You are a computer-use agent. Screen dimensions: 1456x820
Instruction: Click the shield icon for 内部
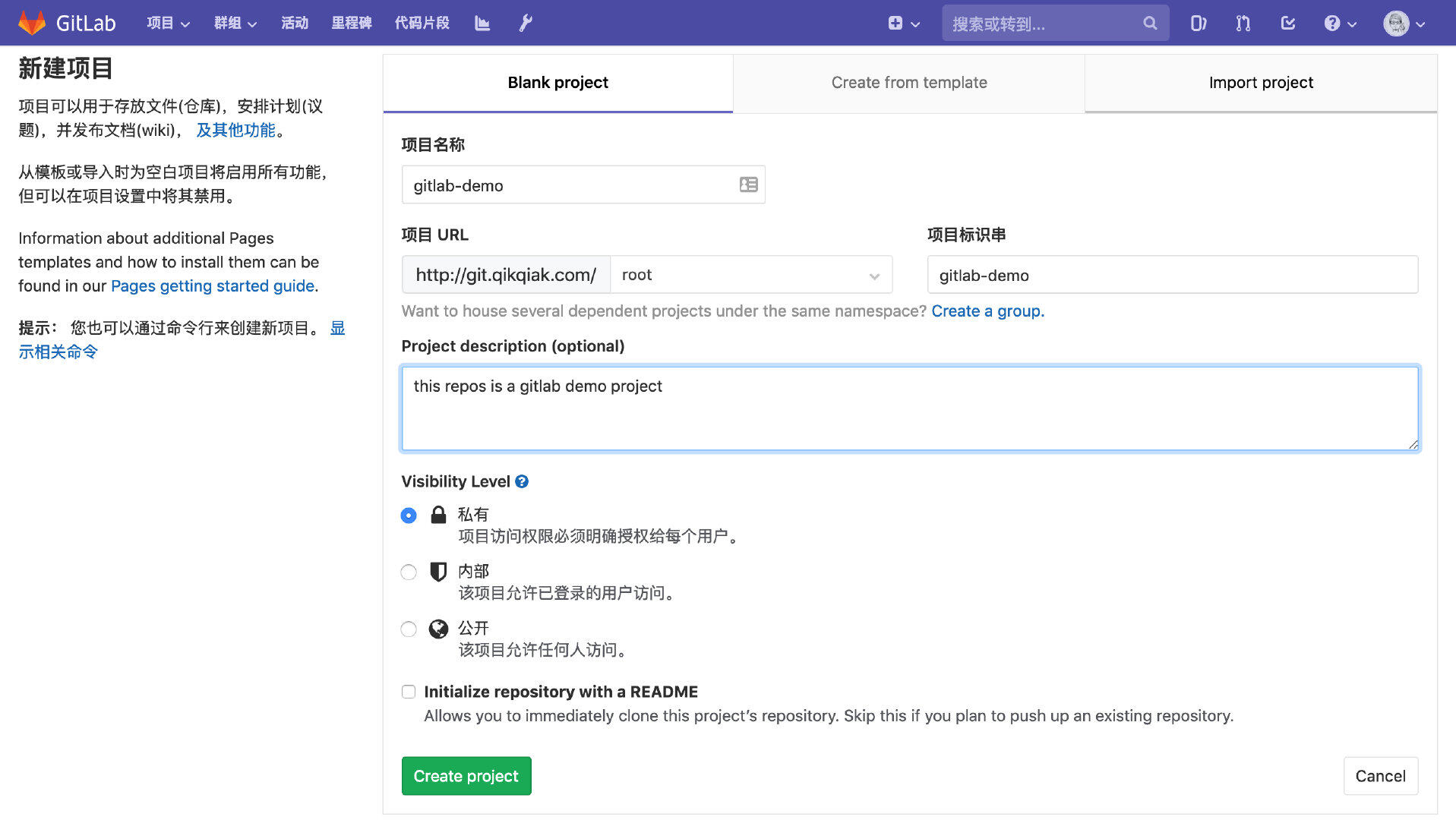coord(438,572)
